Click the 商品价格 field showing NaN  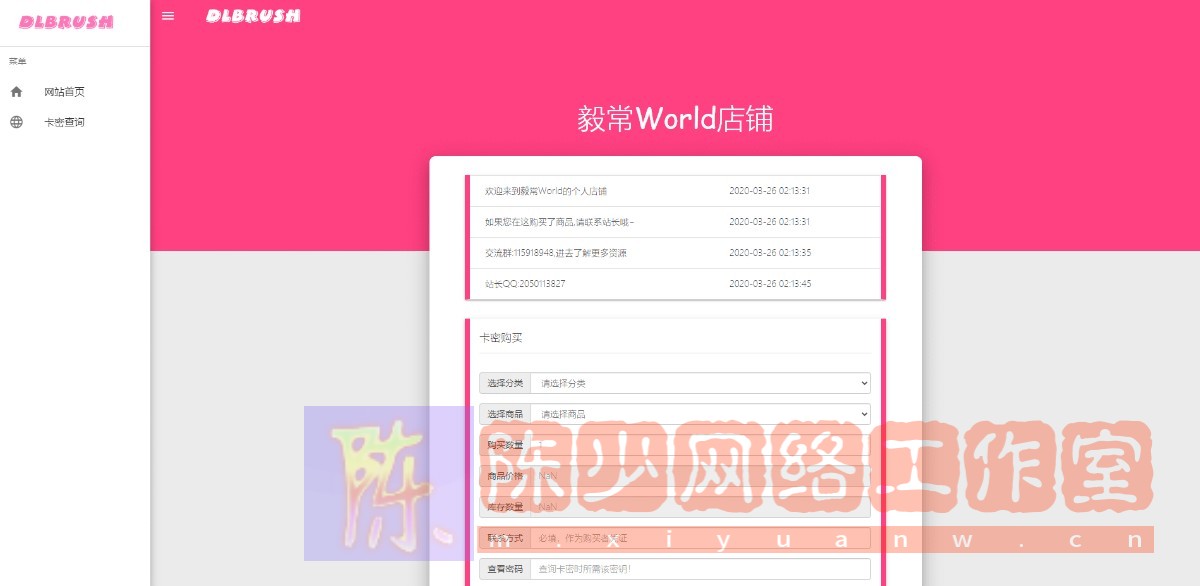[x=700, y=476]
